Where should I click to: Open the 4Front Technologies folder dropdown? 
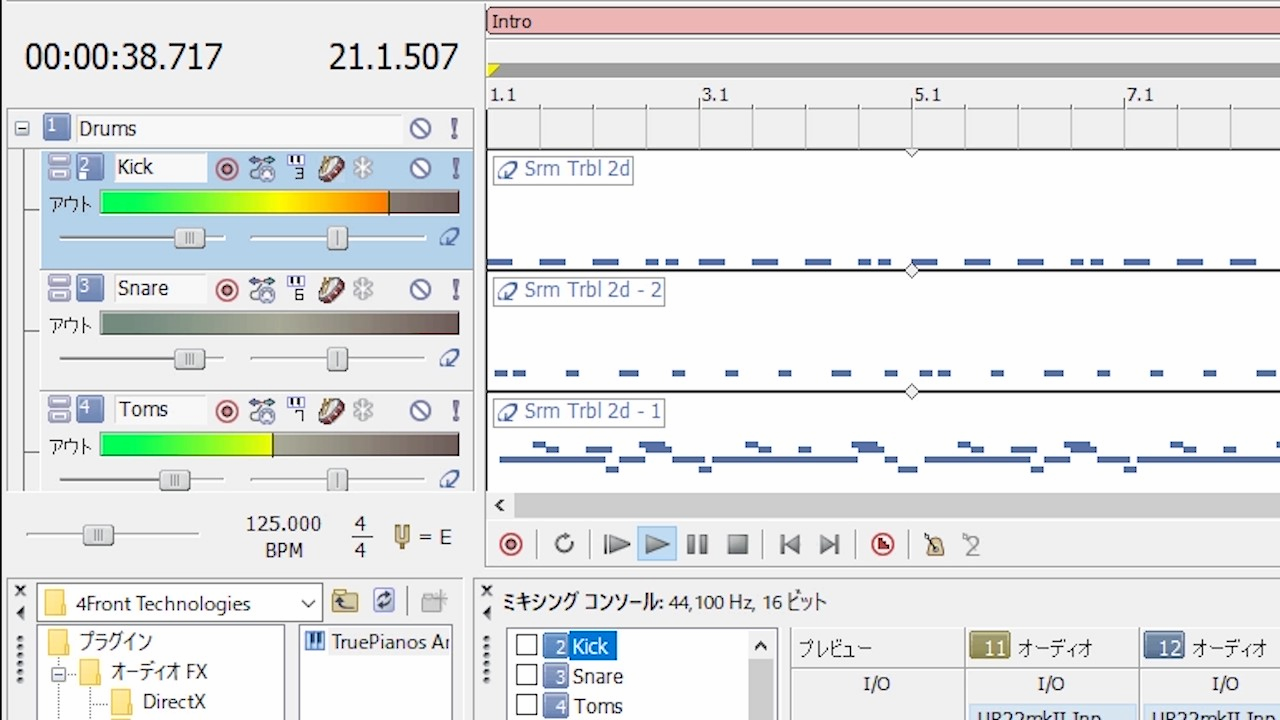pos(308,604)
